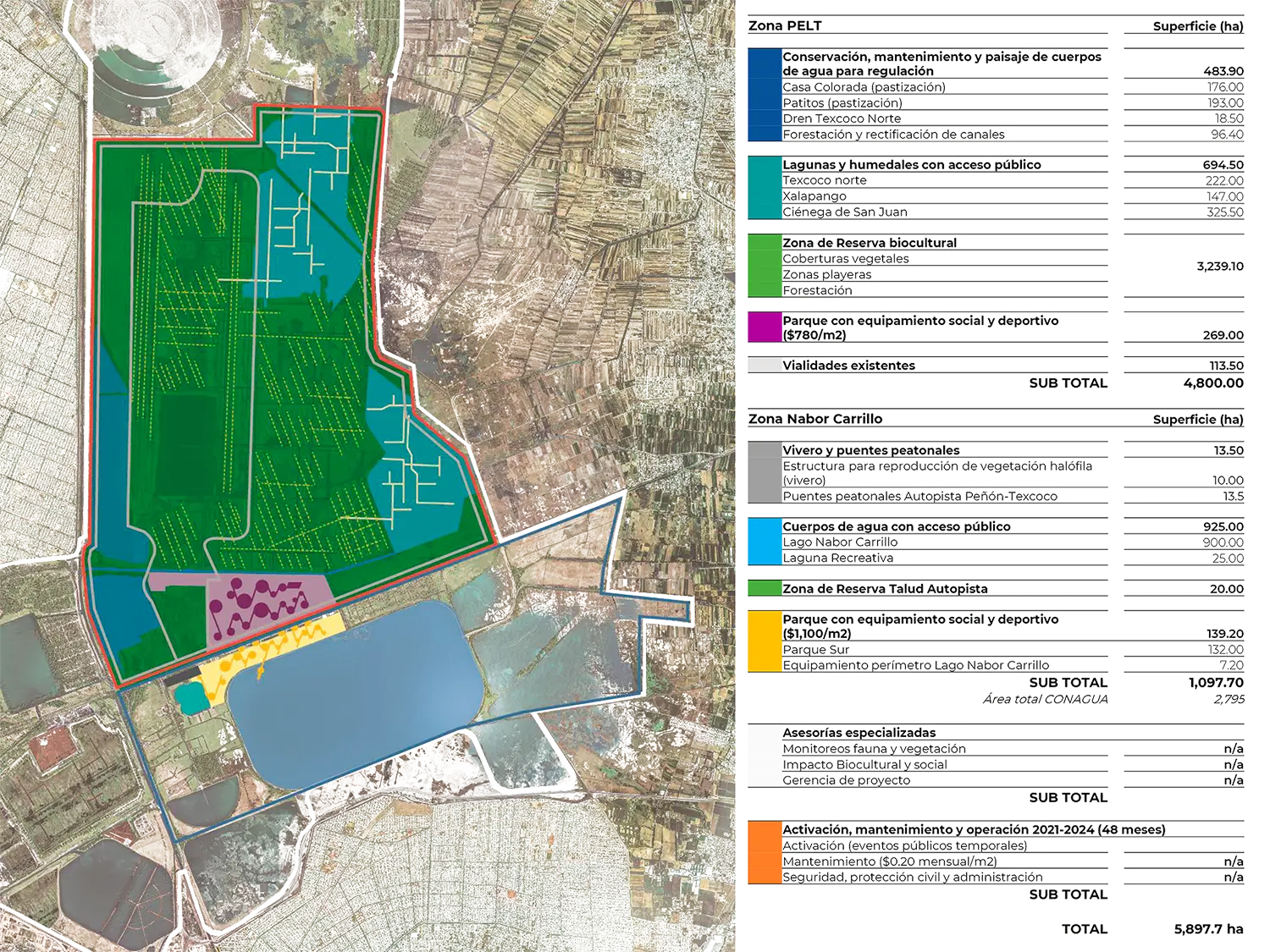
Task: Select the orange Activación legend swatch
Action: (763, 854)
